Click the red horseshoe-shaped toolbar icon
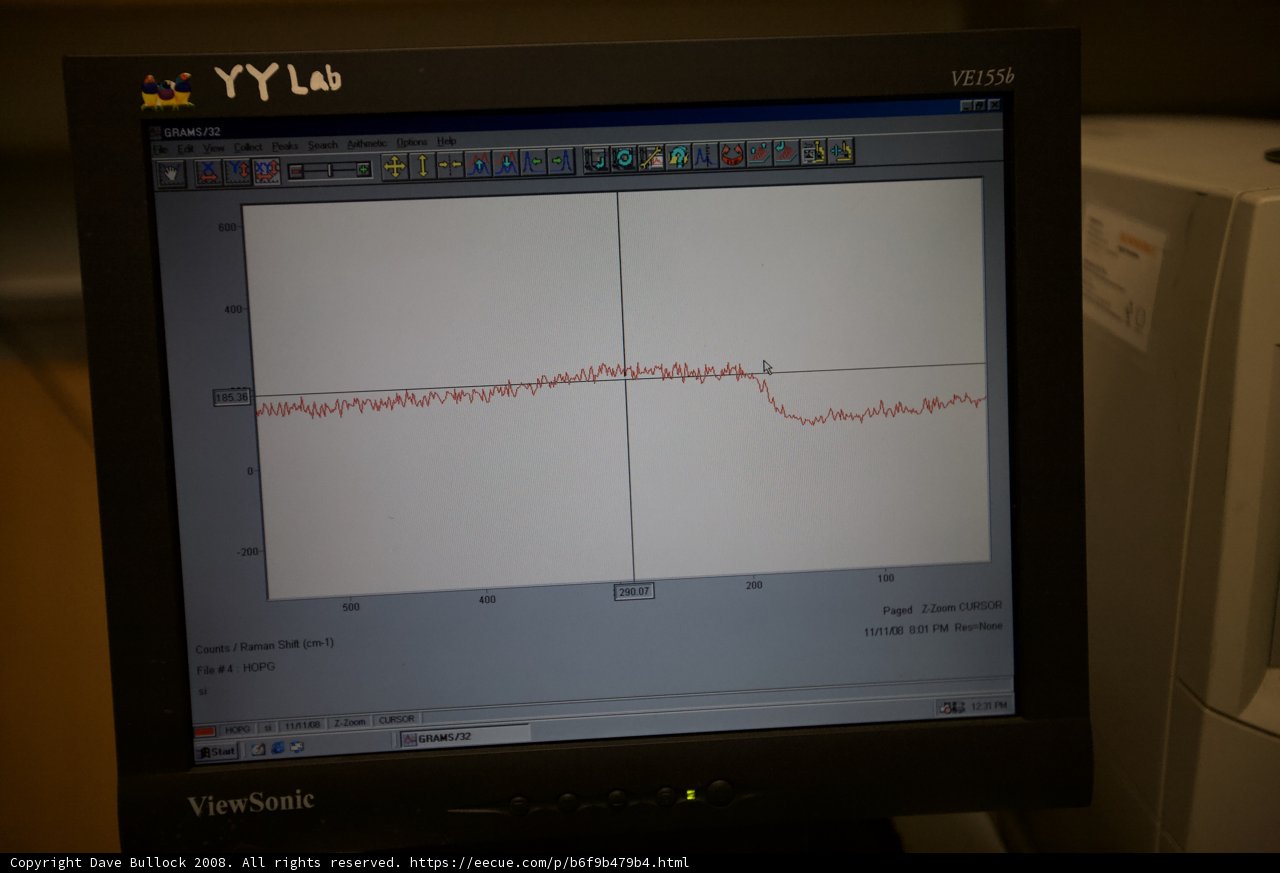This screenshot has height=873, width=1280. [x=732, y=154]
